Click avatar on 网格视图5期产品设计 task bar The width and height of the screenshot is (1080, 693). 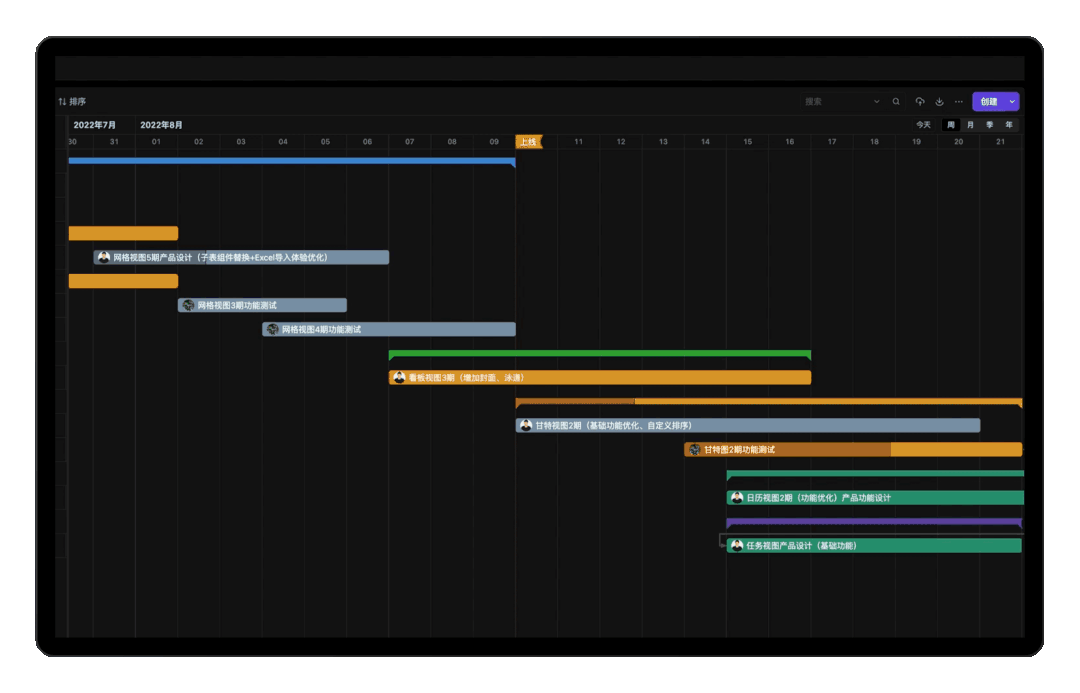pos(104,257)
